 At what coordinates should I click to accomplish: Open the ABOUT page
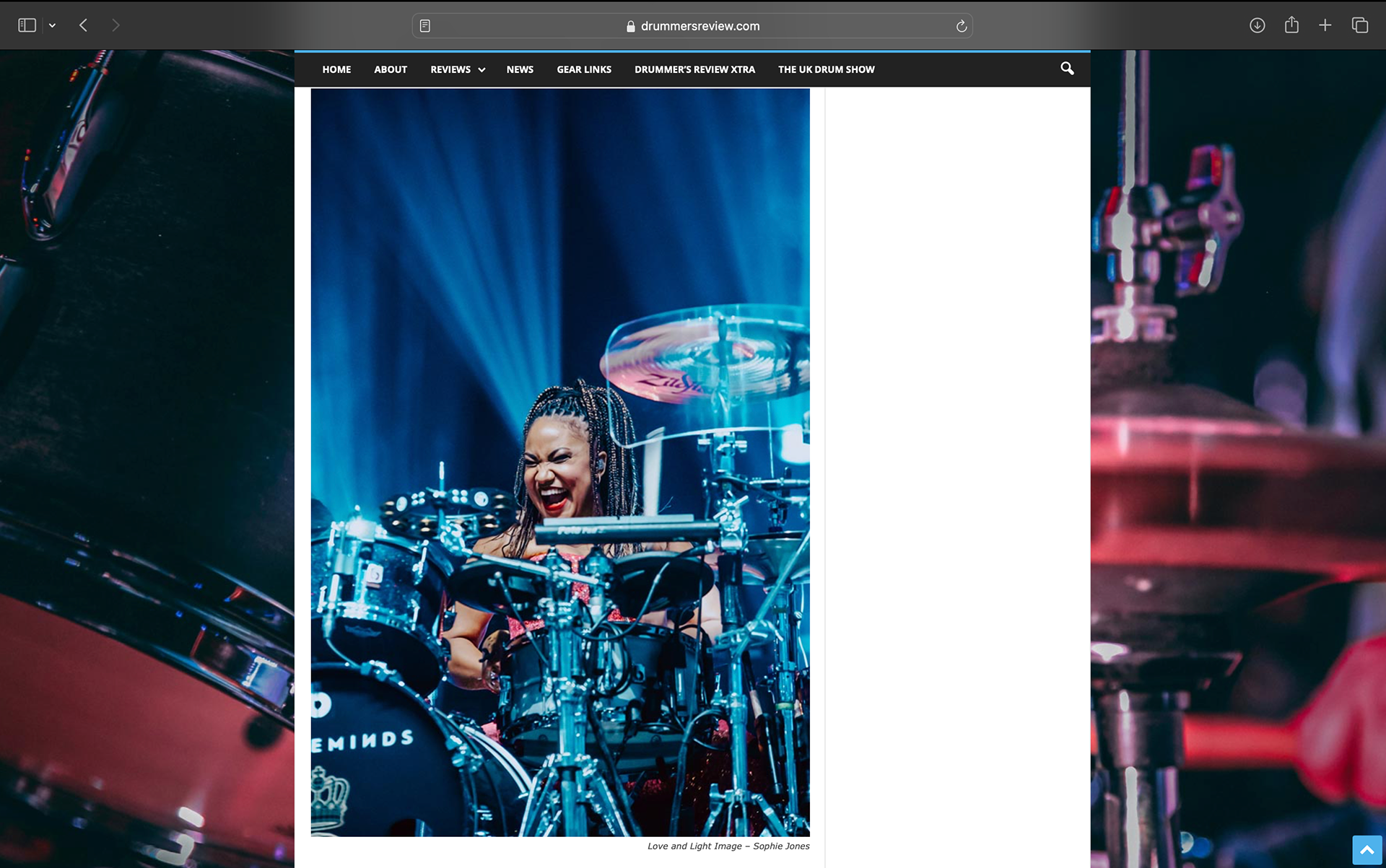[x=390, y=69]
